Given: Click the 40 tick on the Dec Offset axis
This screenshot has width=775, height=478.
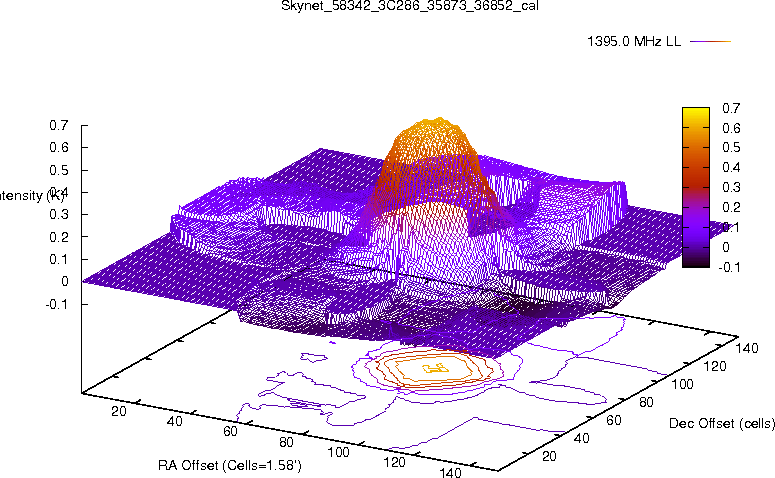Looking at the screenshot, I should pos(581,438).
